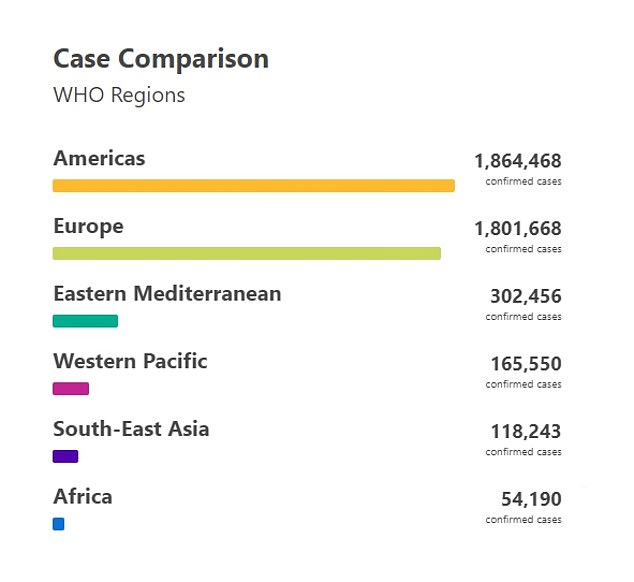Viewport: 634px width, 582px height.
Task: Select the teal Eastern Mediterranean bar
Action: [85, 321]
